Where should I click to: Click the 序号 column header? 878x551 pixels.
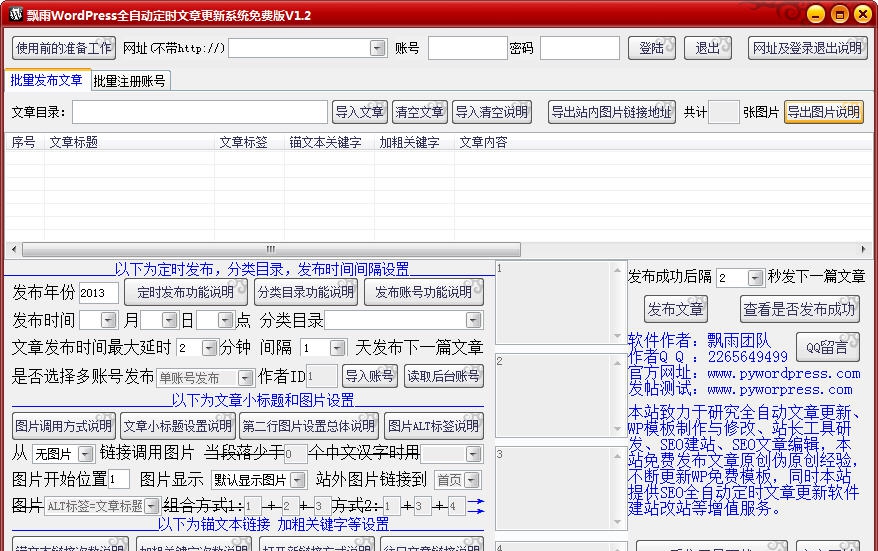(x=24, y=142)
